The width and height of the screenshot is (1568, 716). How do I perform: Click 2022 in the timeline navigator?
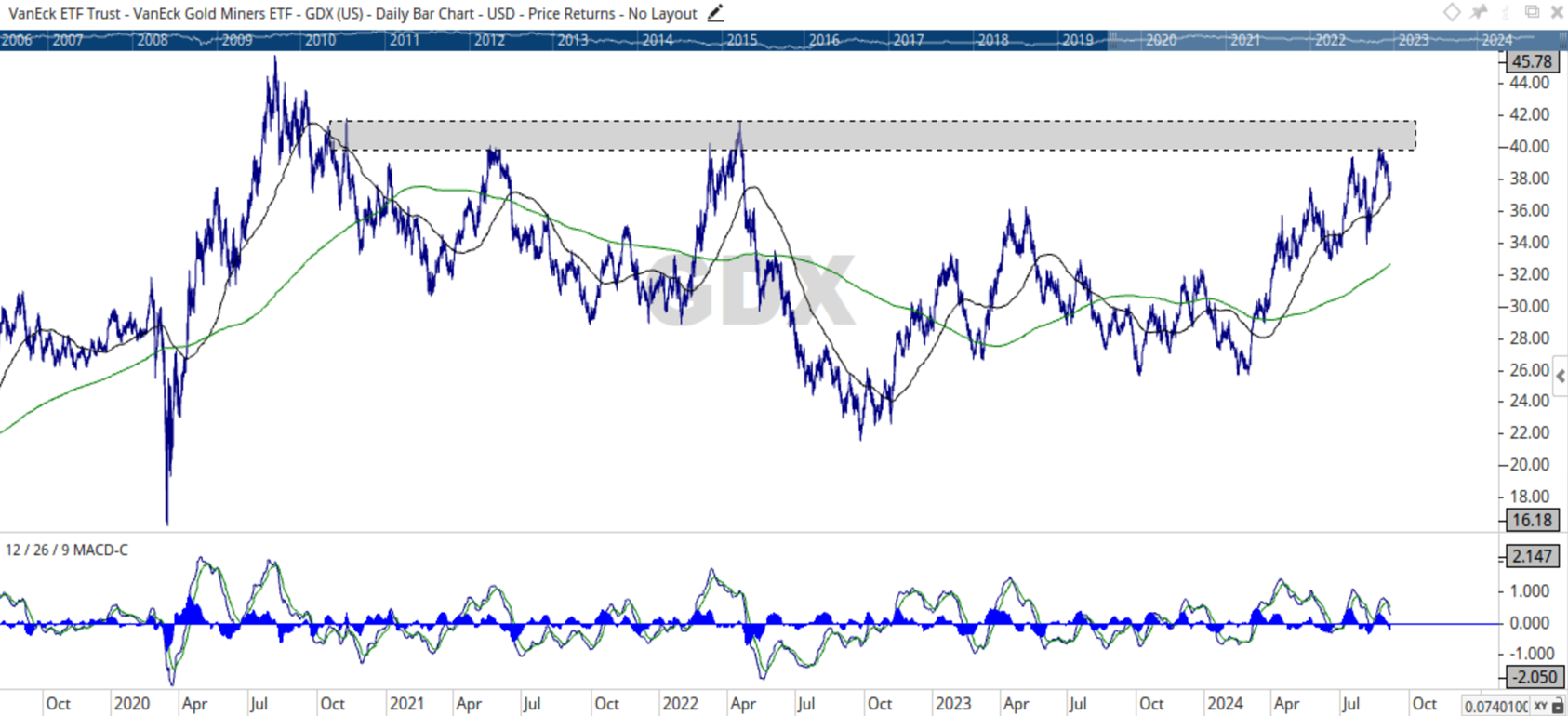[1330, 40]
